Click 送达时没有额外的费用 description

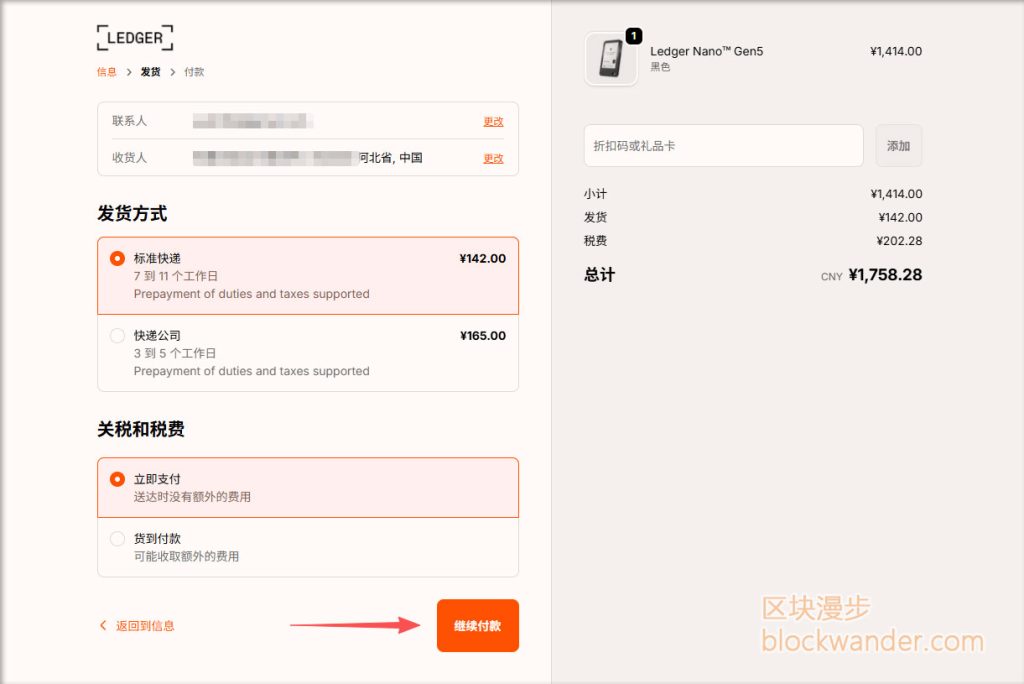click(192, 497)
